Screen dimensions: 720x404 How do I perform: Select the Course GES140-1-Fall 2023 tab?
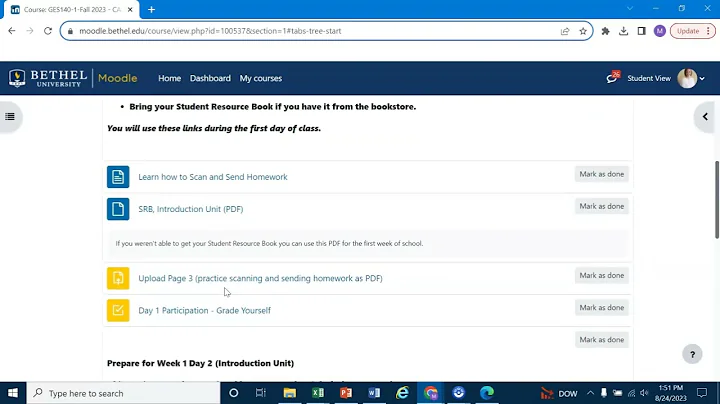pos(71,10)
